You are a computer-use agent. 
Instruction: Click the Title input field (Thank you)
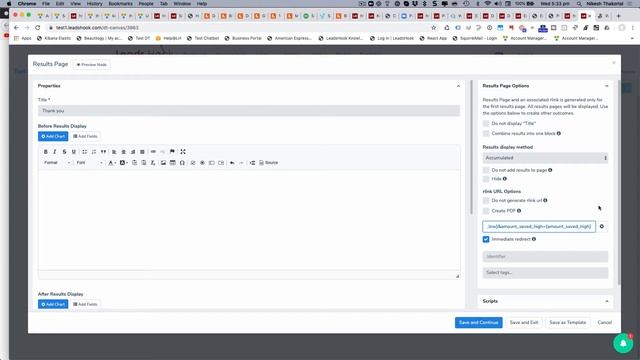[x=249, y=111]
